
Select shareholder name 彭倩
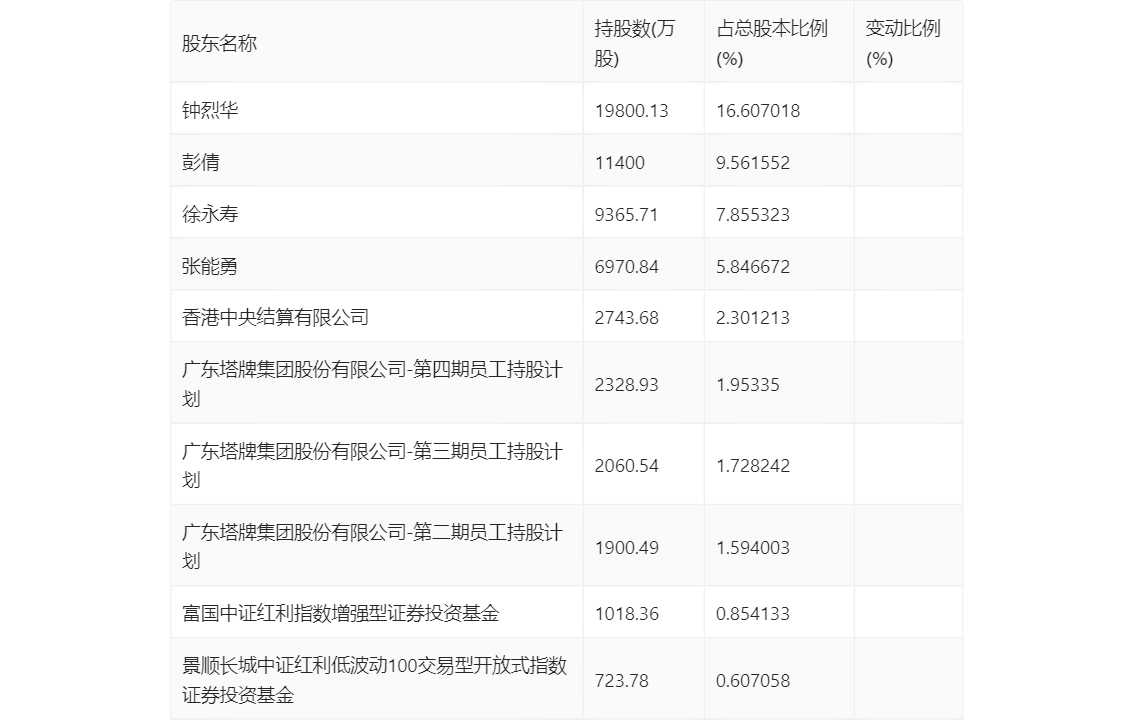200,163
